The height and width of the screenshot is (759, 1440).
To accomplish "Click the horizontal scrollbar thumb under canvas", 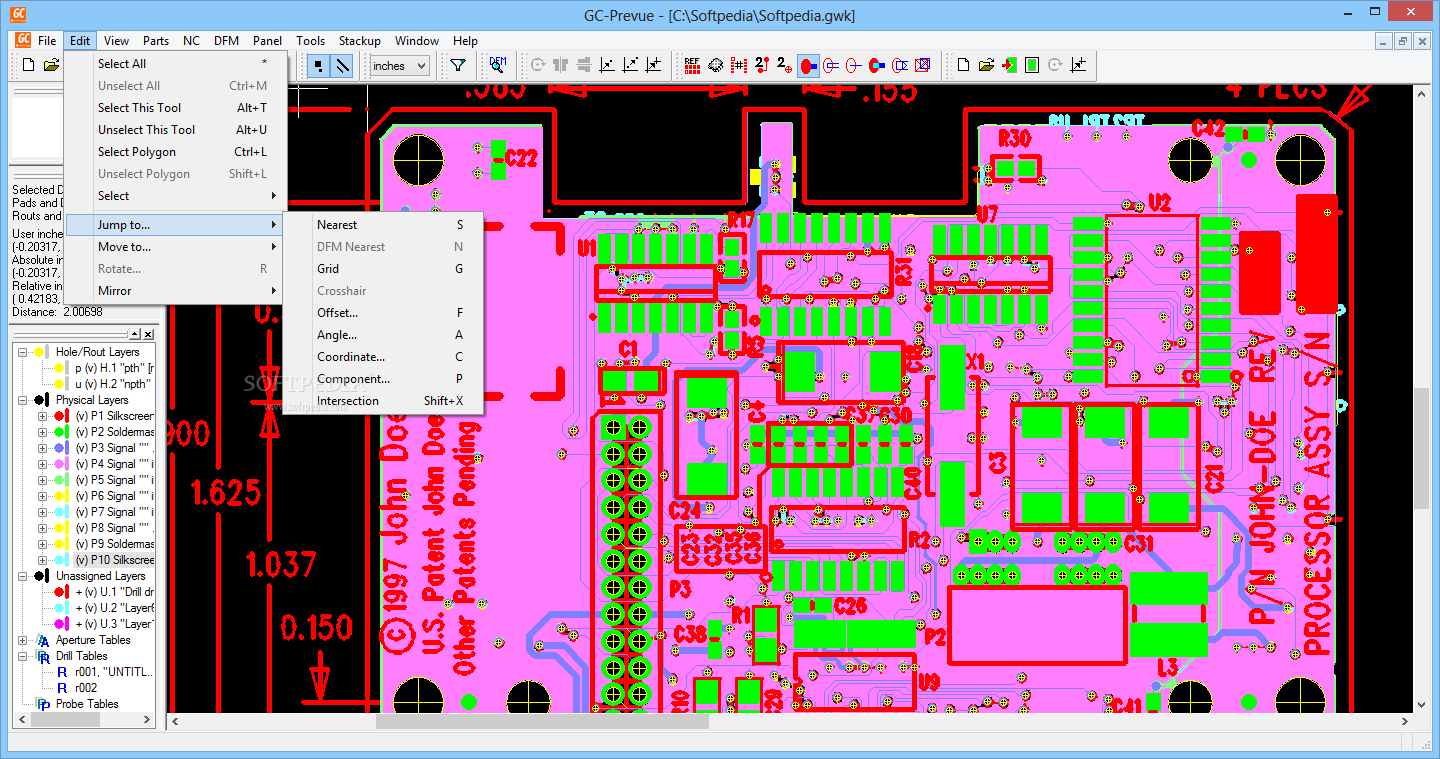I will click(x=542, y=721).
